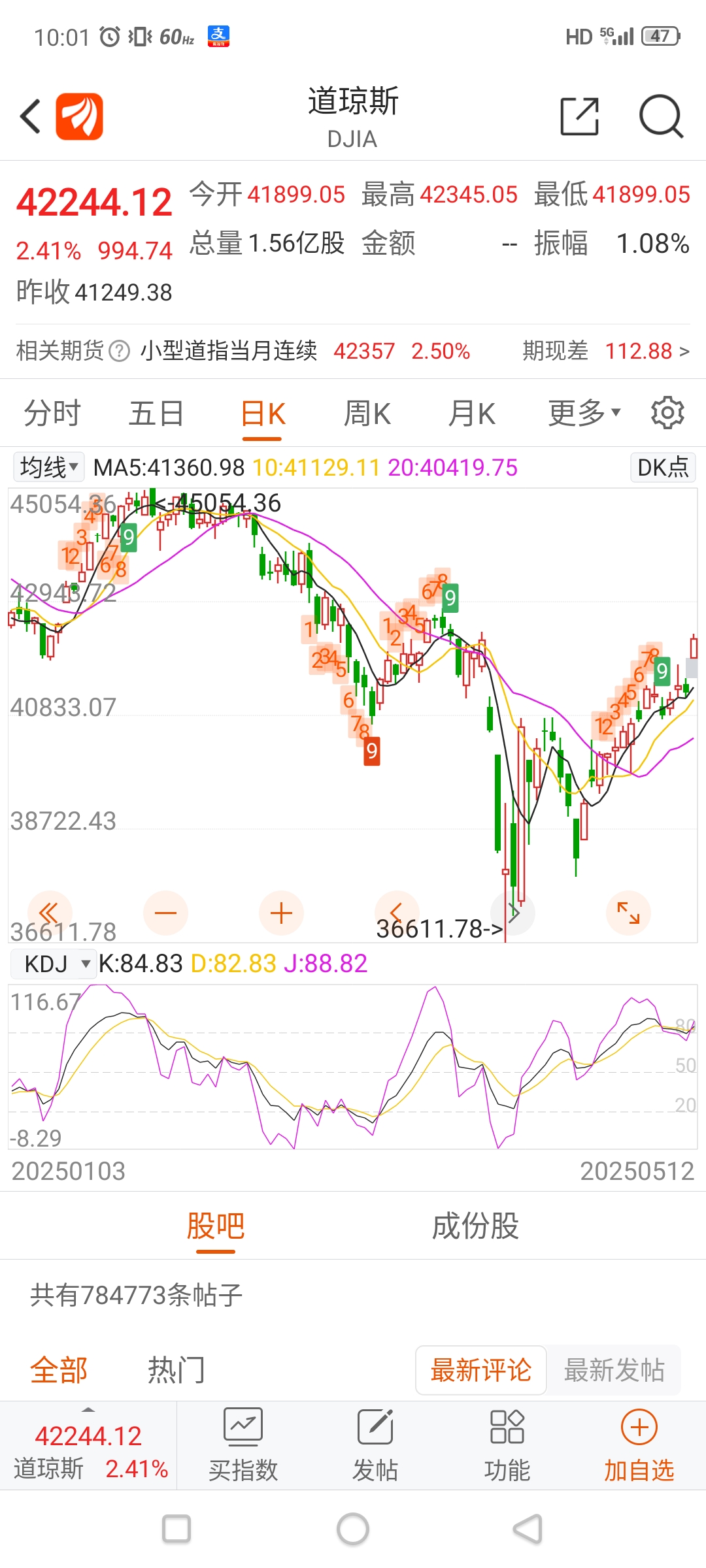The image size is (706, 1568).
Task: Tap the 期现差 label
Action: coord(555,351)
